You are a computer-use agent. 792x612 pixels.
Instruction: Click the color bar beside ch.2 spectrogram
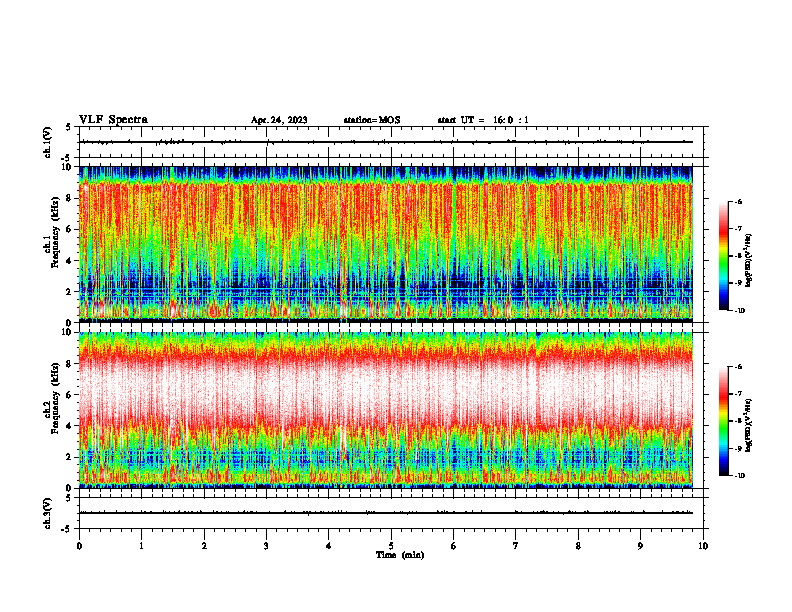pyautogui.click(x=724, y=421)
